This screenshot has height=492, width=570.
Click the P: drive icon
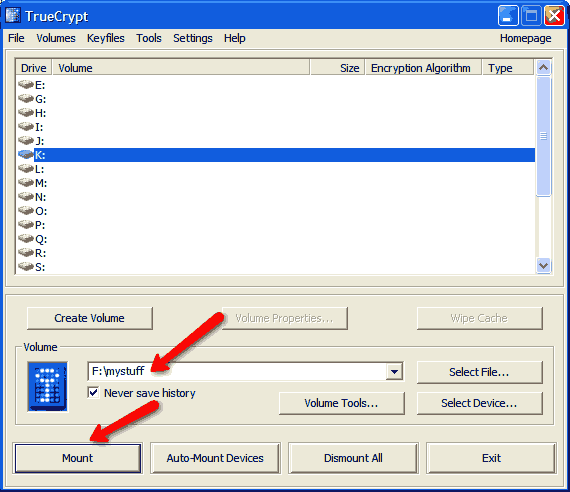(26, 224)
